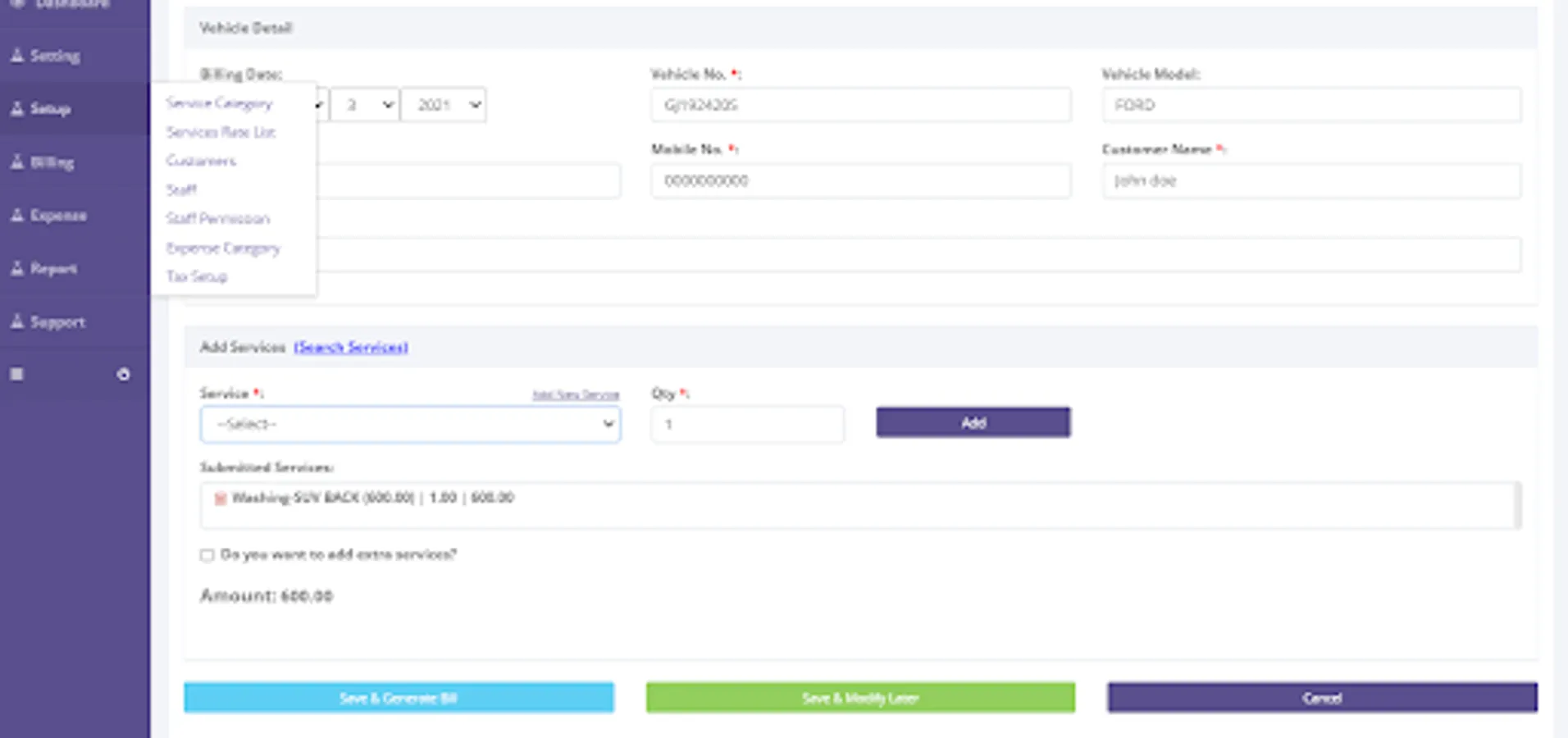Tick 'Do you want to add extra services?'
The image size is (1568, 738).
coord(207,555)
